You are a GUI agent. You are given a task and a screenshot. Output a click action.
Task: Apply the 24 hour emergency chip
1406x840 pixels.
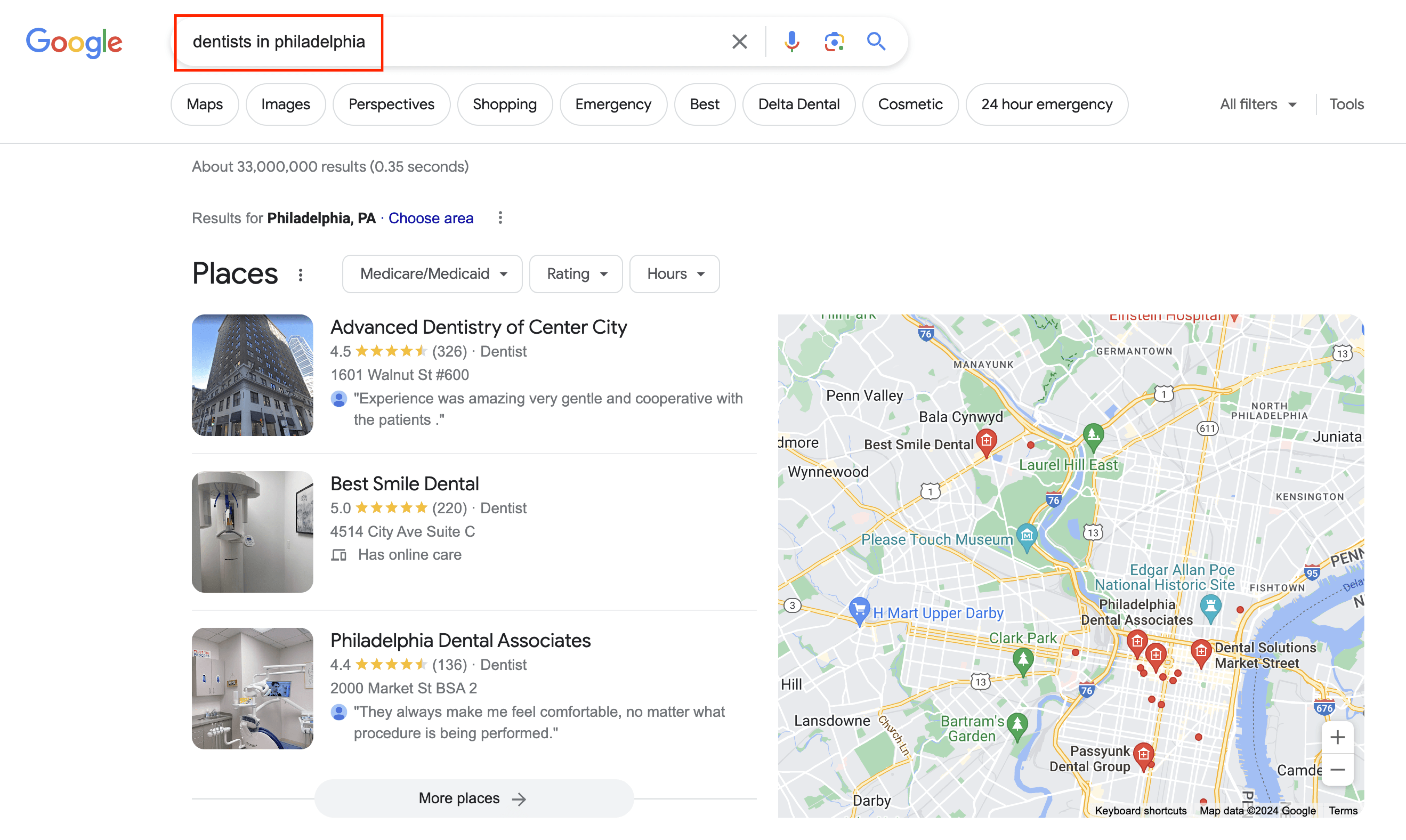click(1047, 105)
